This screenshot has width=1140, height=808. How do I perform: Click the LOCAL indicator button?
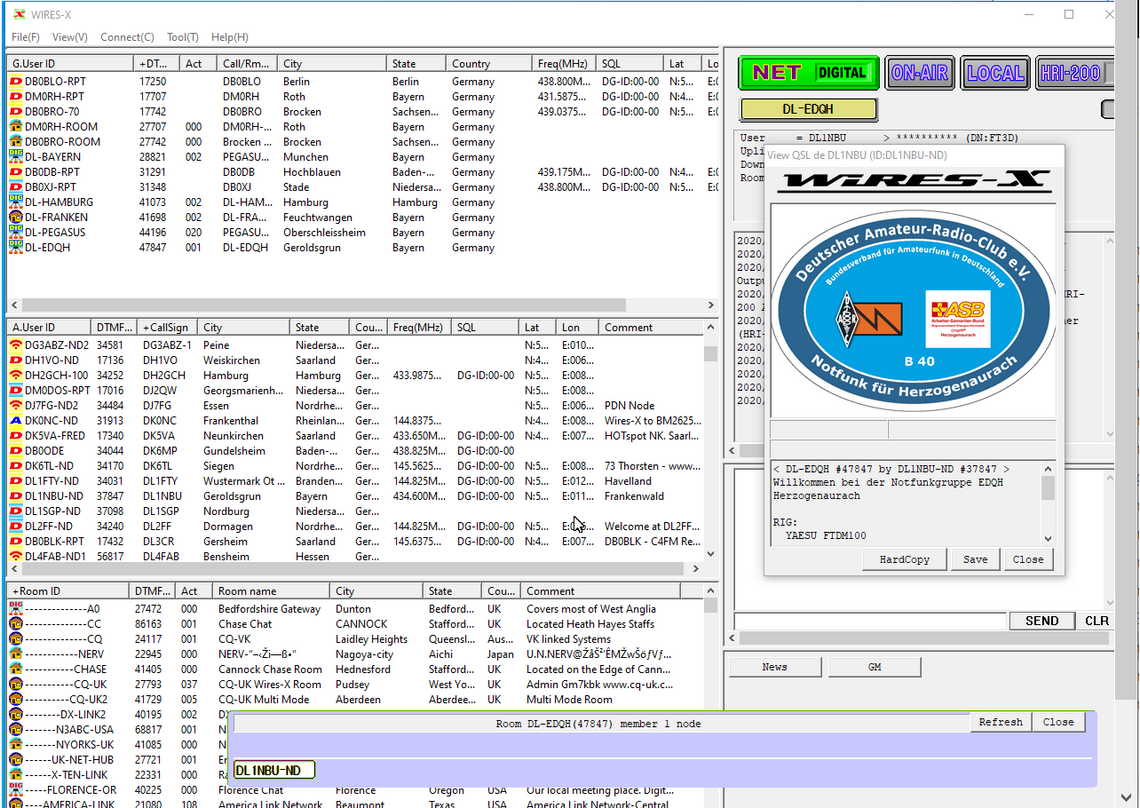995,73
